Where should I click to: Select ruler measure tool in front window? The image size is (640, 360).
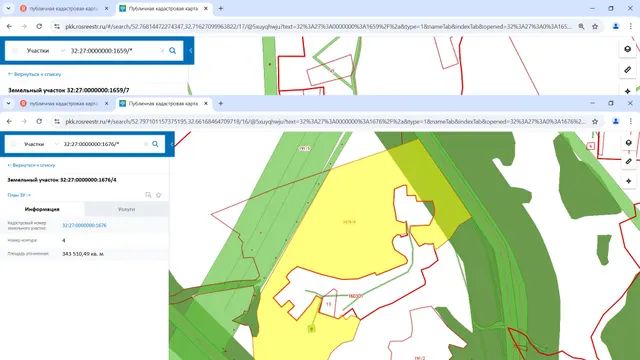629,162
